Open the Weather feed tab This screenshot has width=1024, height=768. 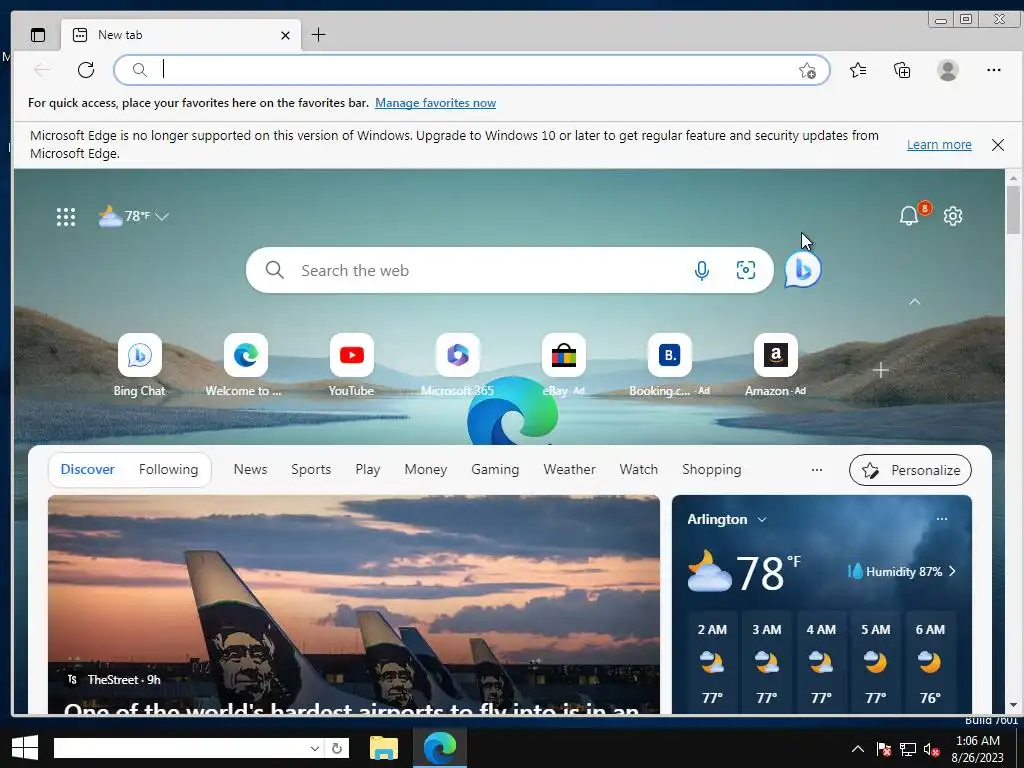point(569,470)
